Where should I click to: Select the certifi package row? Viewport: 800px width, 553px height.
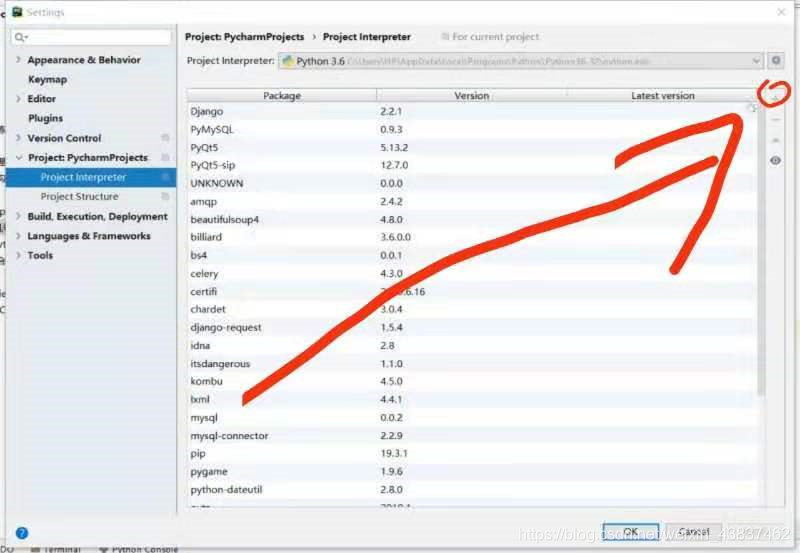click(x=472, y=291)
